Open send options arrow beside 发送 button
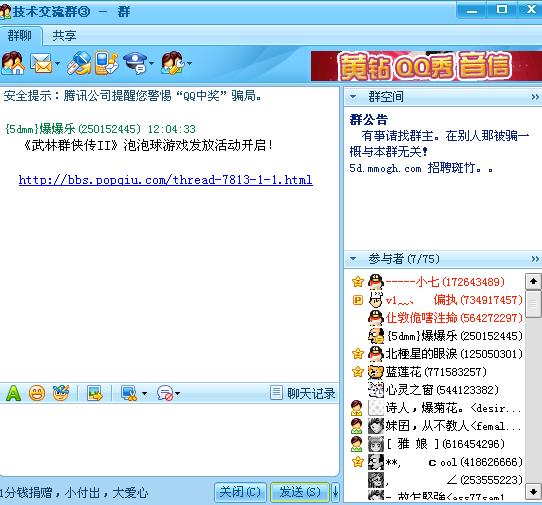 pos(335,492)
